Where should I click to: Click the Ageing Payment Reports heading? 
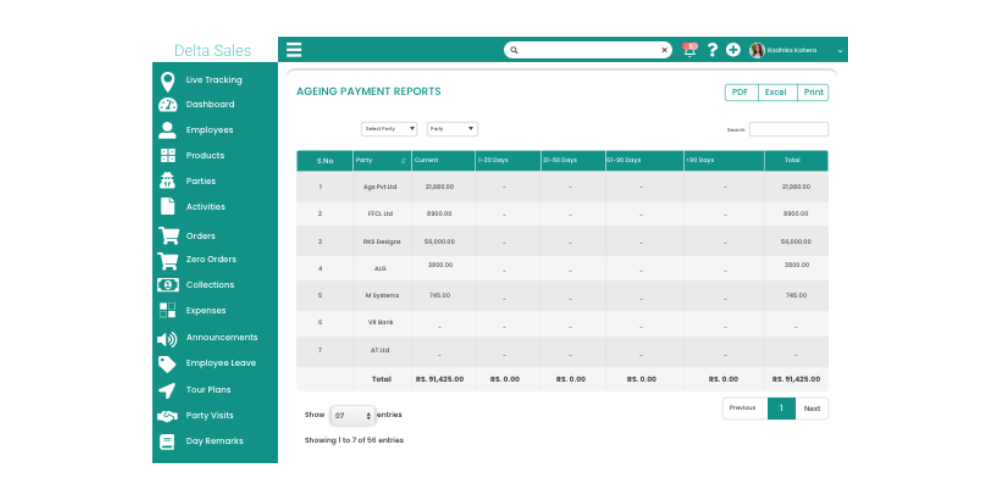click(x=369, y=91)
